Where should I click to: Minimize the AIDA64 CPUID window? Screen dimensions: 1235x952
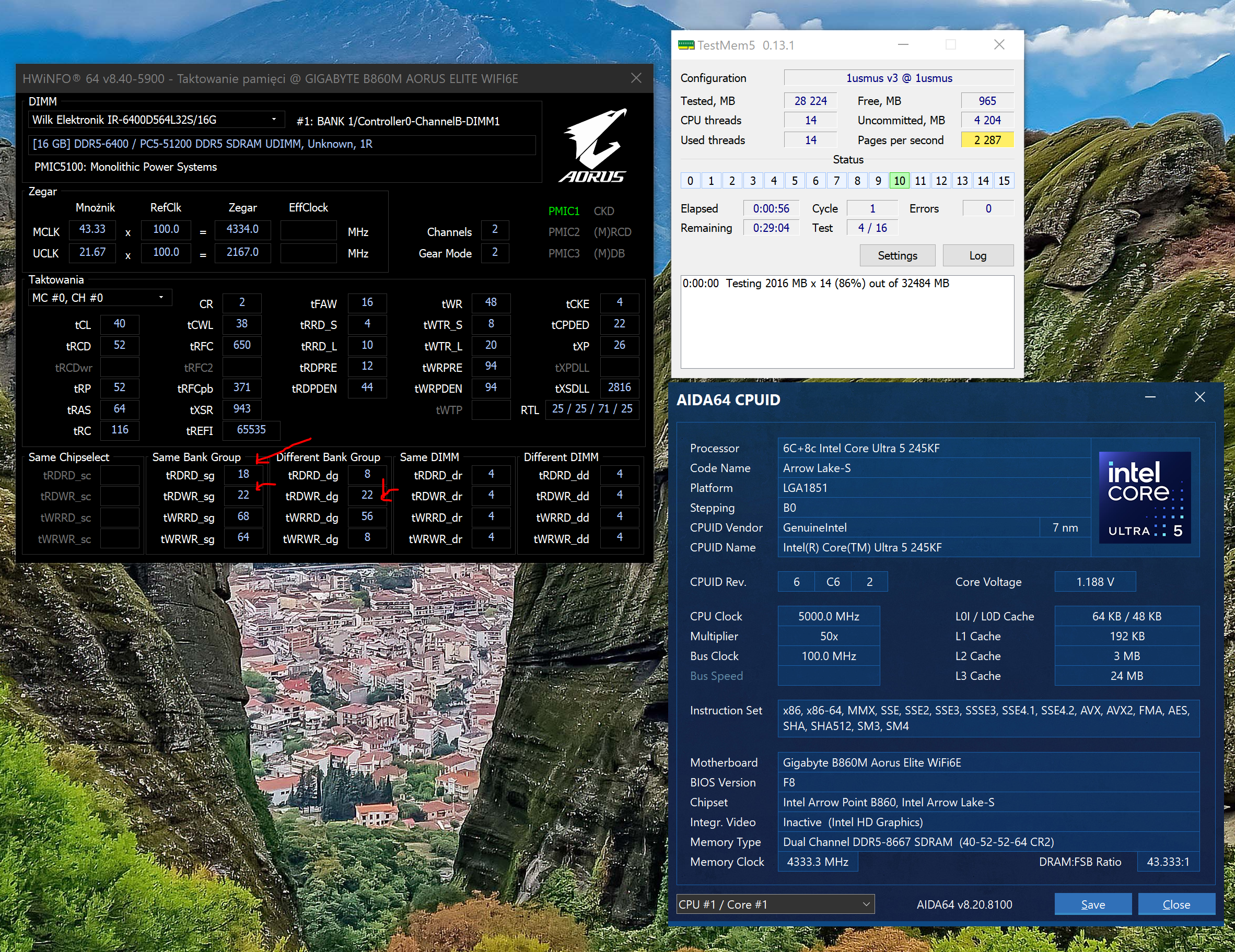click(x=1150, y=397)
